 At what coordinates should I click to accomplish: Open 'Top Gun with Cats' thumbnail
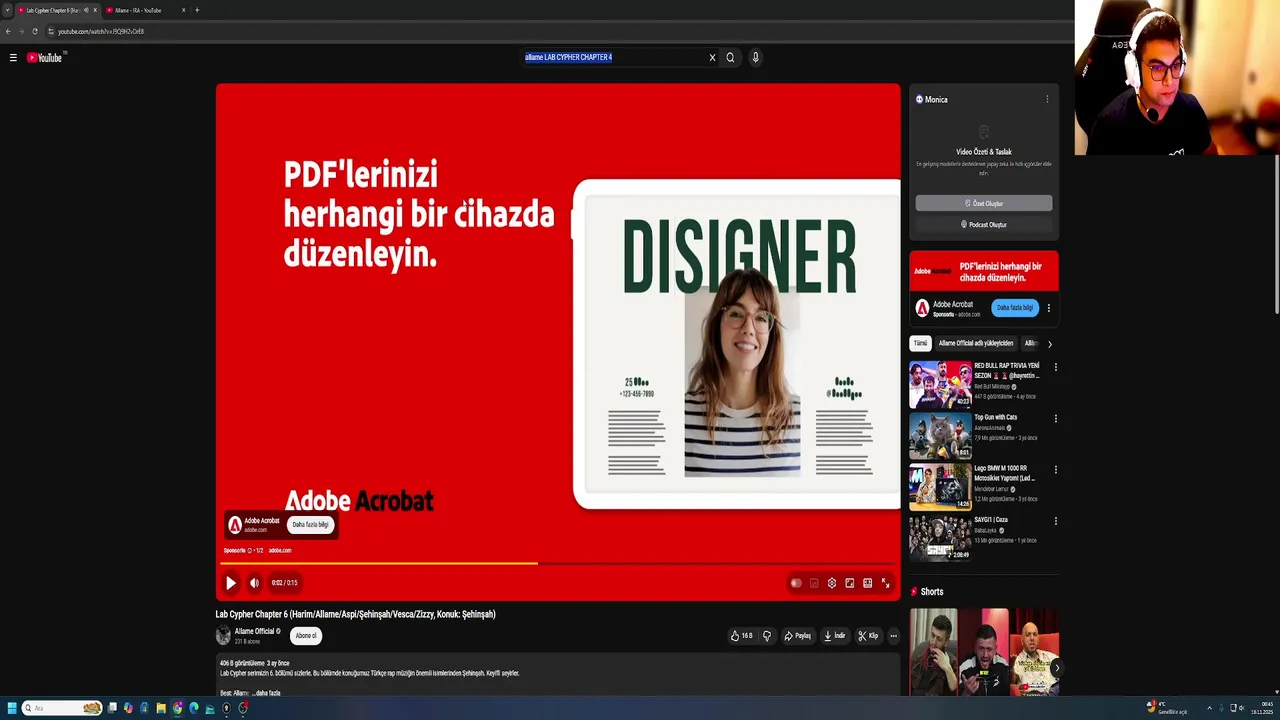940,436
